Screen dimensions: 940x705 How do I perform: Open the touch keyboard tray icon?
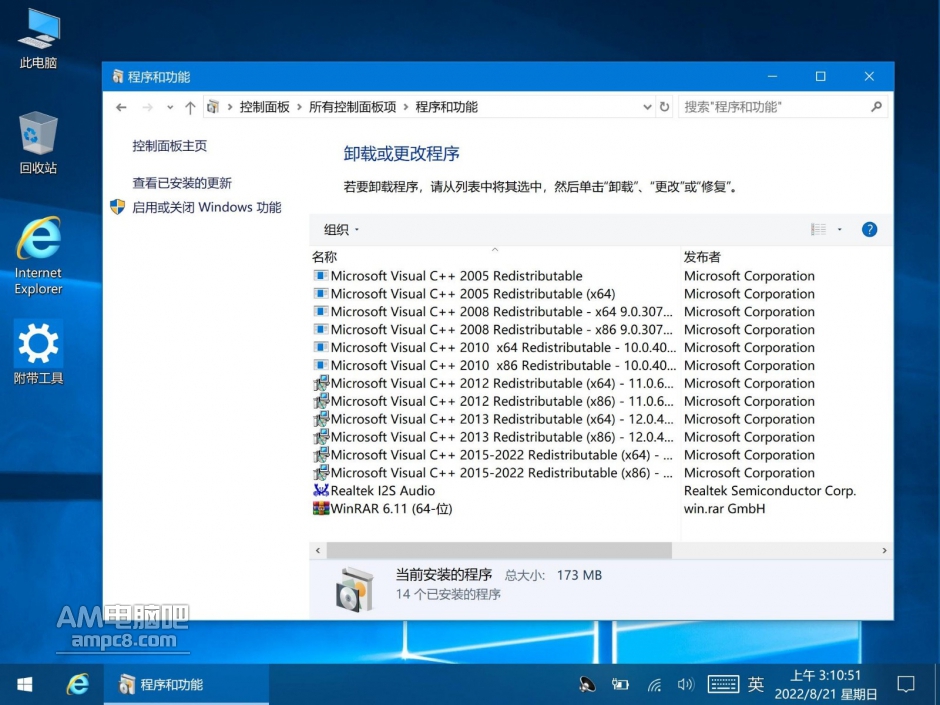(723, 684)
